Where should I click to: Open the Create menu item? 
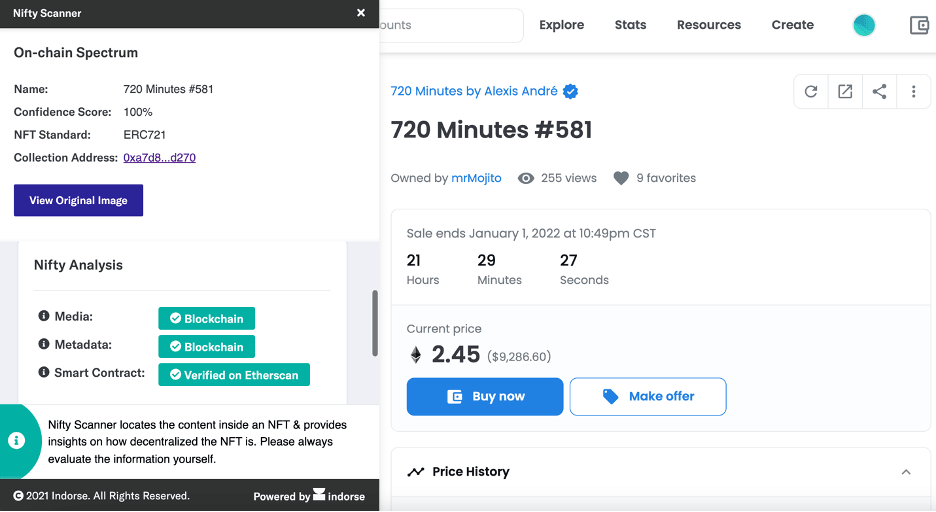(x=793, y=25)
